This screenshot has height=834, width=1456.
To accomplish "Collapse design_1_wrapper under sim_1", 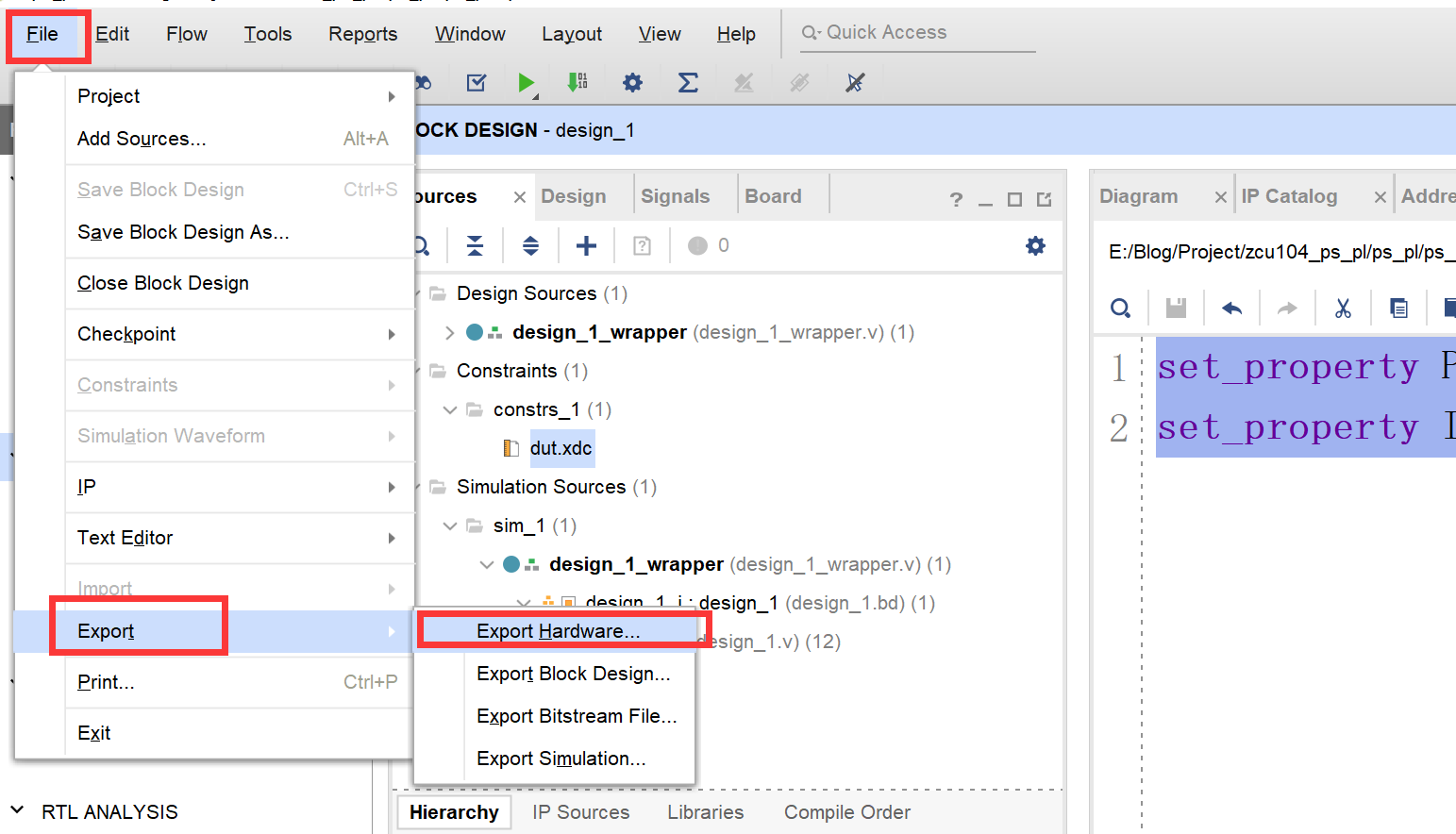I will click(x=486, y=564).
